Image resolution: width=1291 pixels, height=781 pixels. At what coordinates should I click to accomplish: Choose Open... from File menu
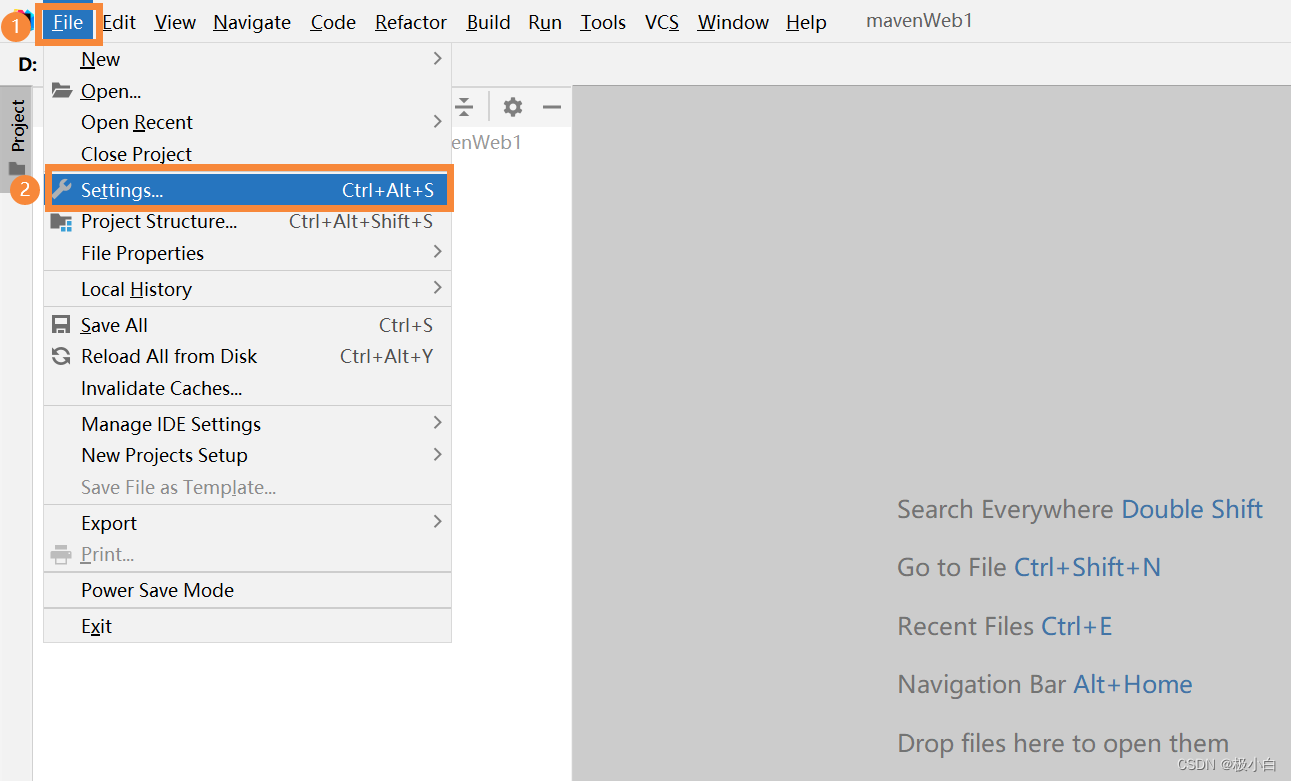(247, 91)
